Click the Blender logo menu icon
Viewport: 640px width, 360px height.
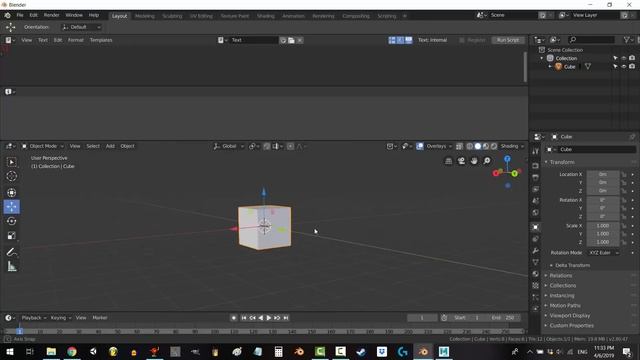coord(7,16)
